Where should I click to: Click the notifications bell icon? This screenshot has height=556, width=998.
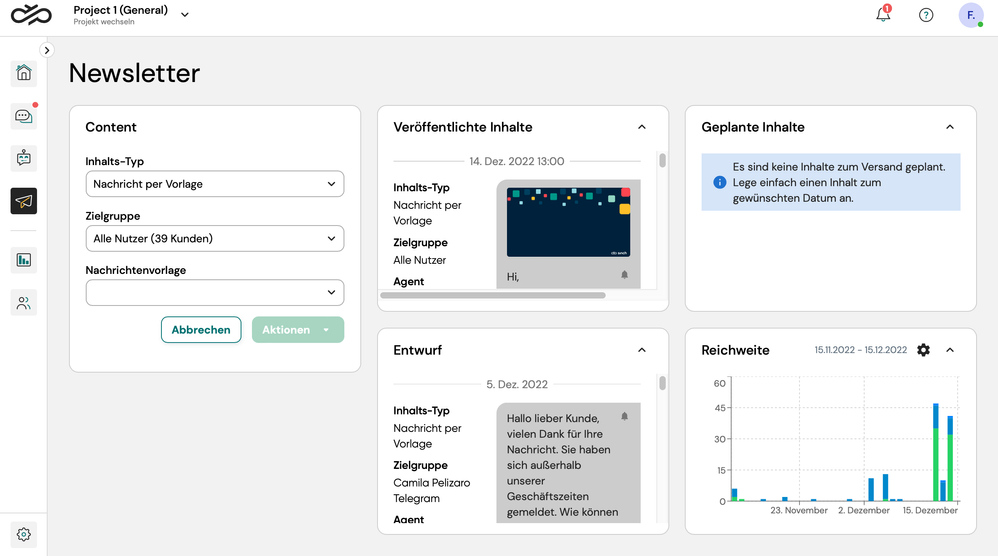point(883,15)
